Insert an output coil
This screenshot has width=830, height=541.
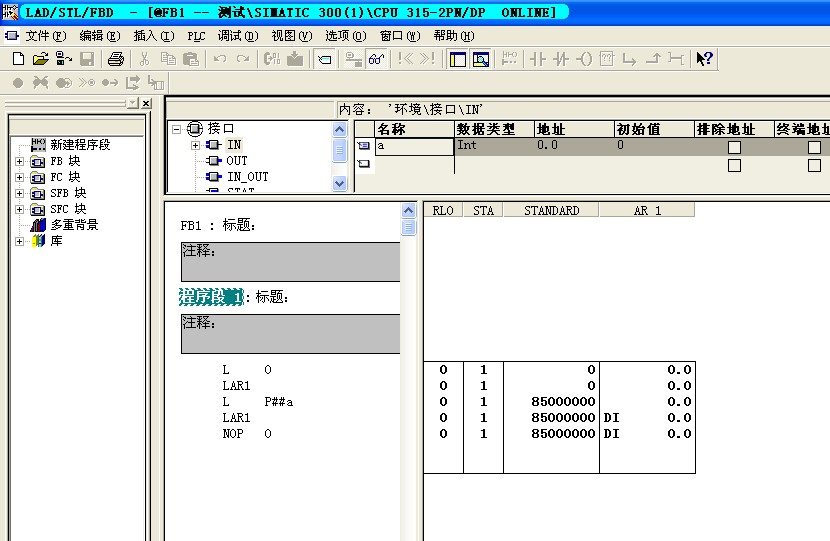click(x=584, y=59)
